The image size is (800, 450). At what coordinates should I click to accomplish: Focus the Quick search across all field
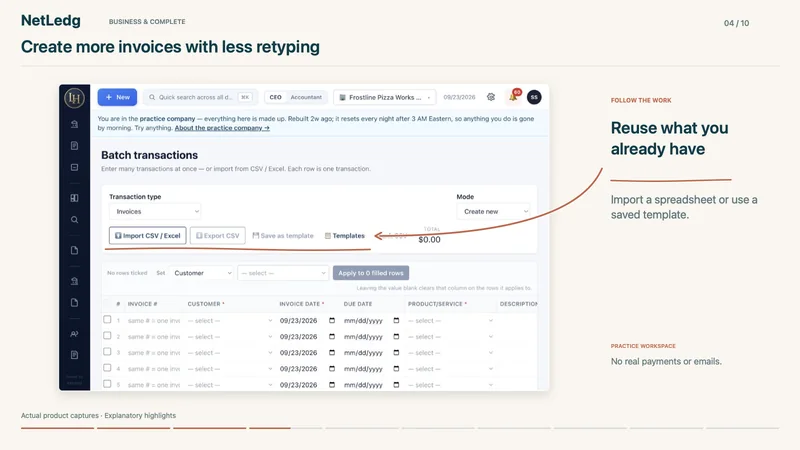(201, 97)
